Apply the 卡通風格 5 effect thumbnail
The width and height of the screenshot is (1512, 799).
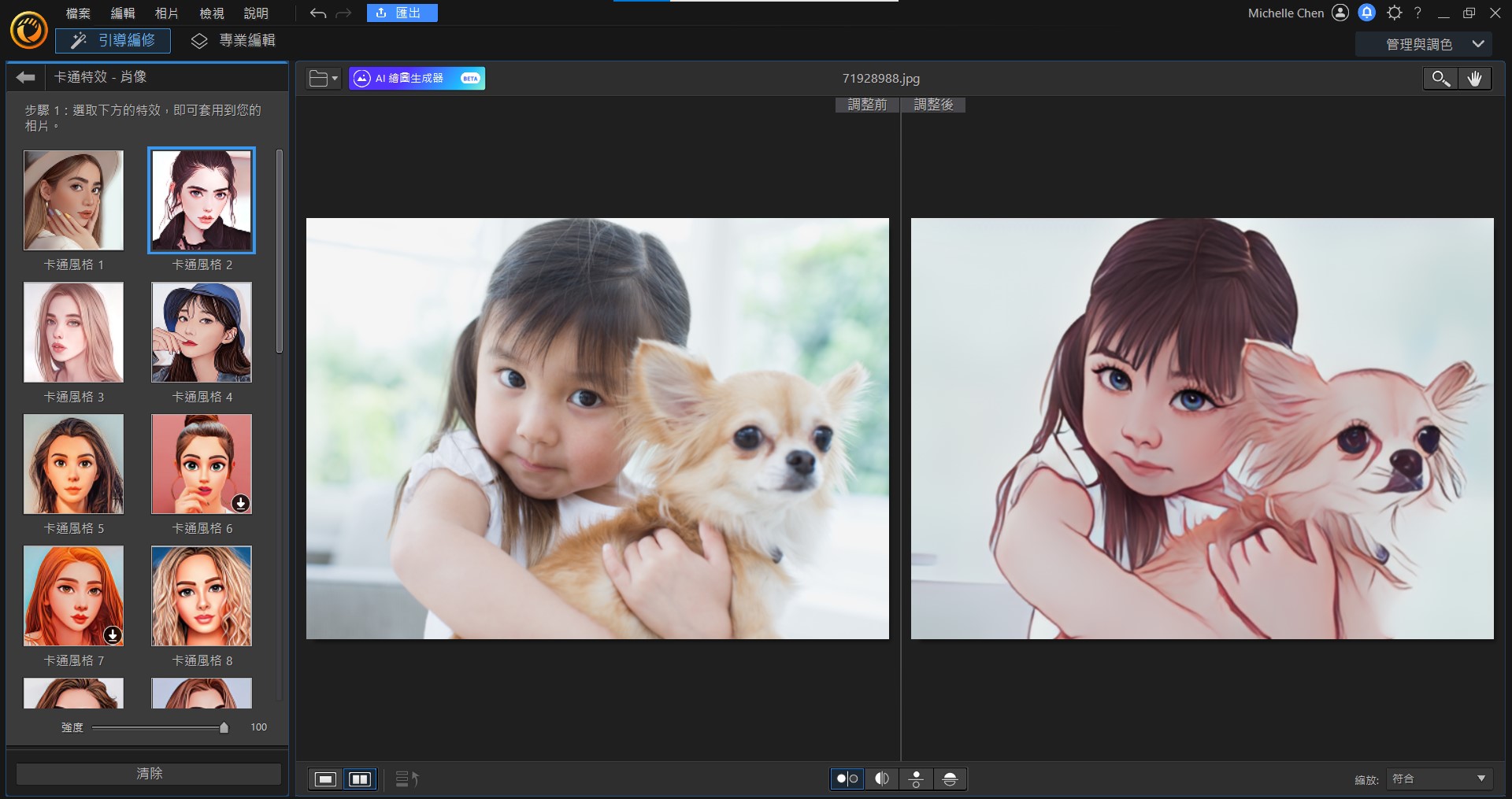pyautogui.click(x=73, y=464)
